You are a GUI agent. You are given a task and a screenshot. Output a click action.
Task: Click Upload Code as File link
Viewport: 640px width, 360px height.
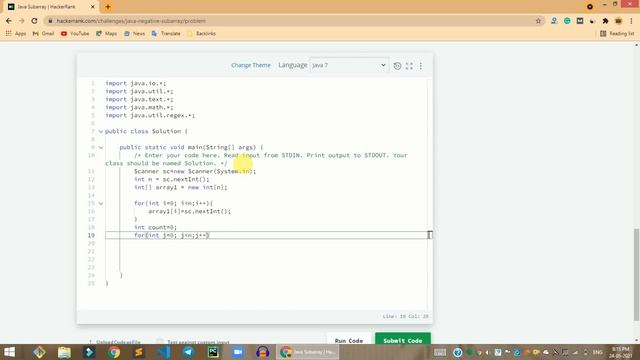pos(118,342)
